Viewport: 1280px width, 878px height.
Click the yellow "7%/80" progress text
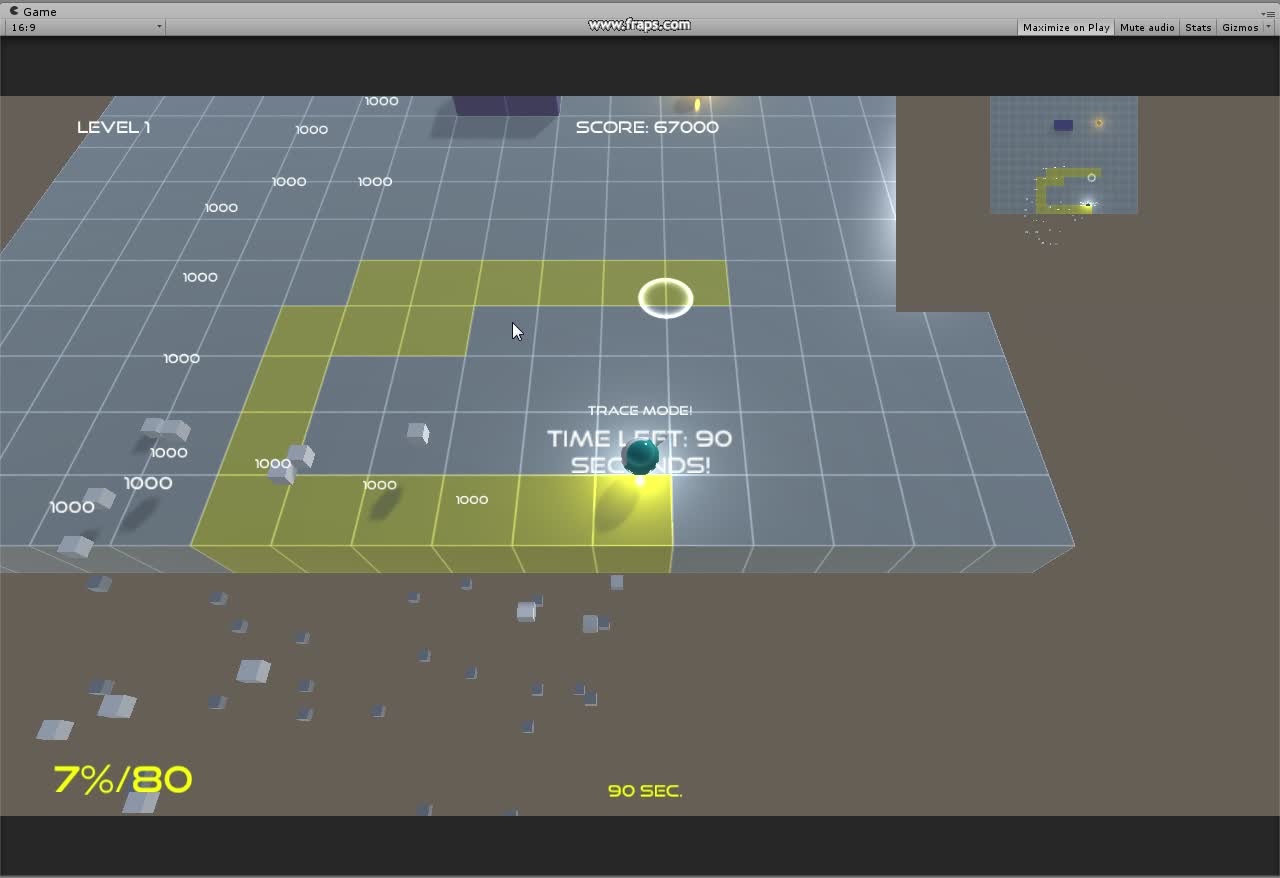(x=122, y=779)
